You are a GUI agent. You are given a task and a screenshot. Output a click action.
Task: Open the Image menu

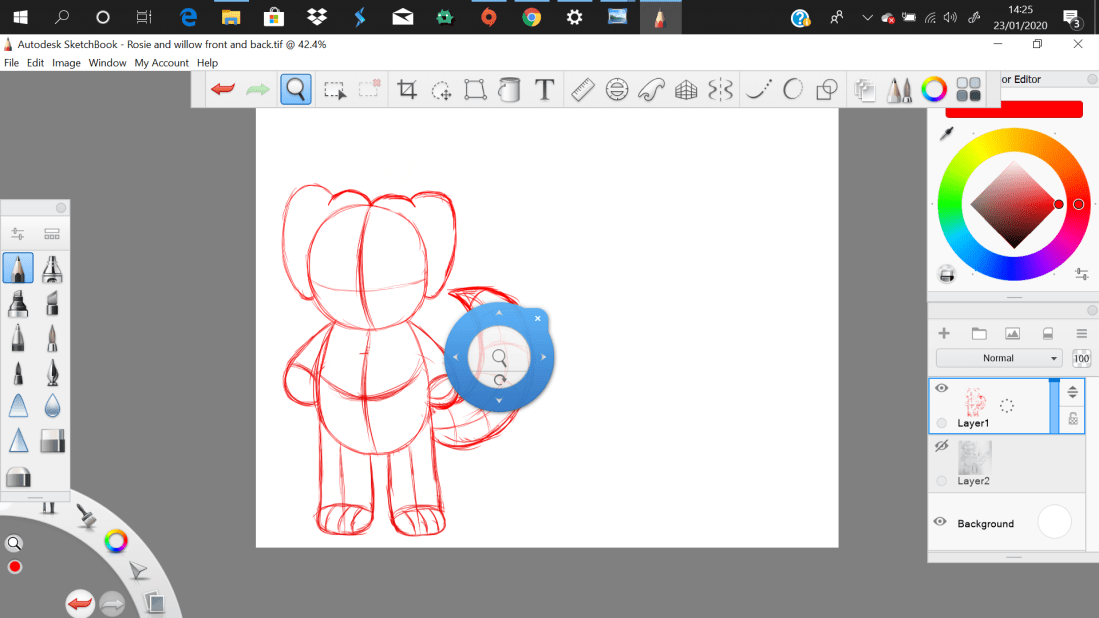click(66, 63)
